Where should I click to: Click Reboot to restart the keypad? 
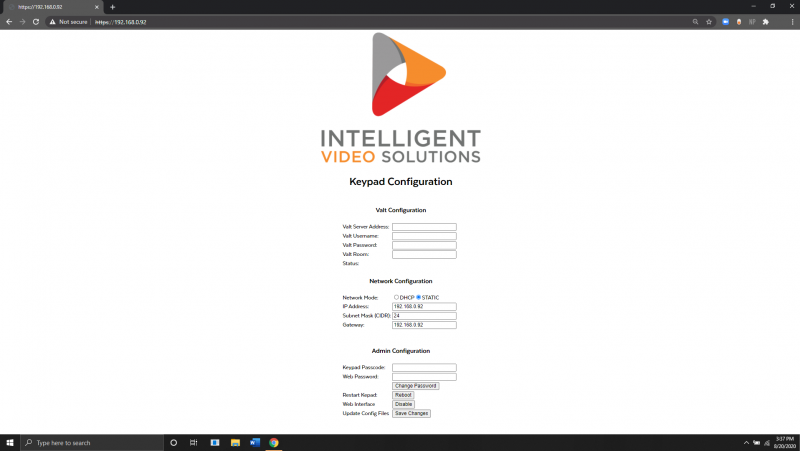[403, 395]
